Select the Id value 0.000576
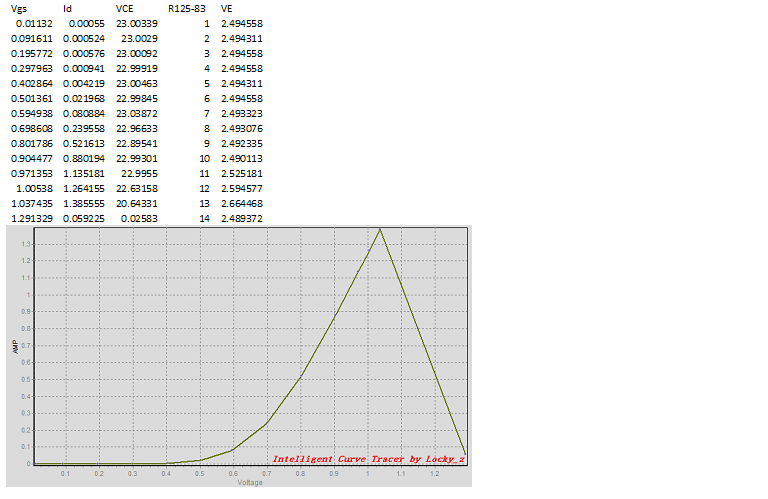 (84, 53)
